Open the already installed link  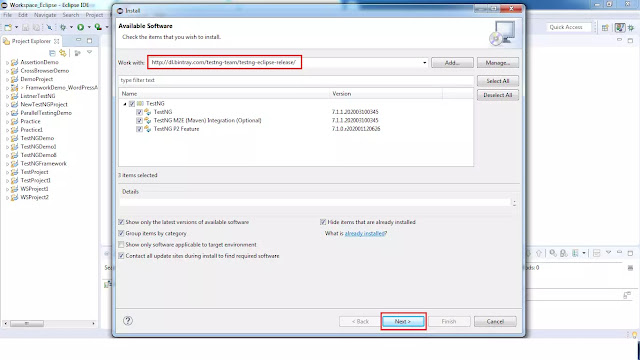click(365, 233)
